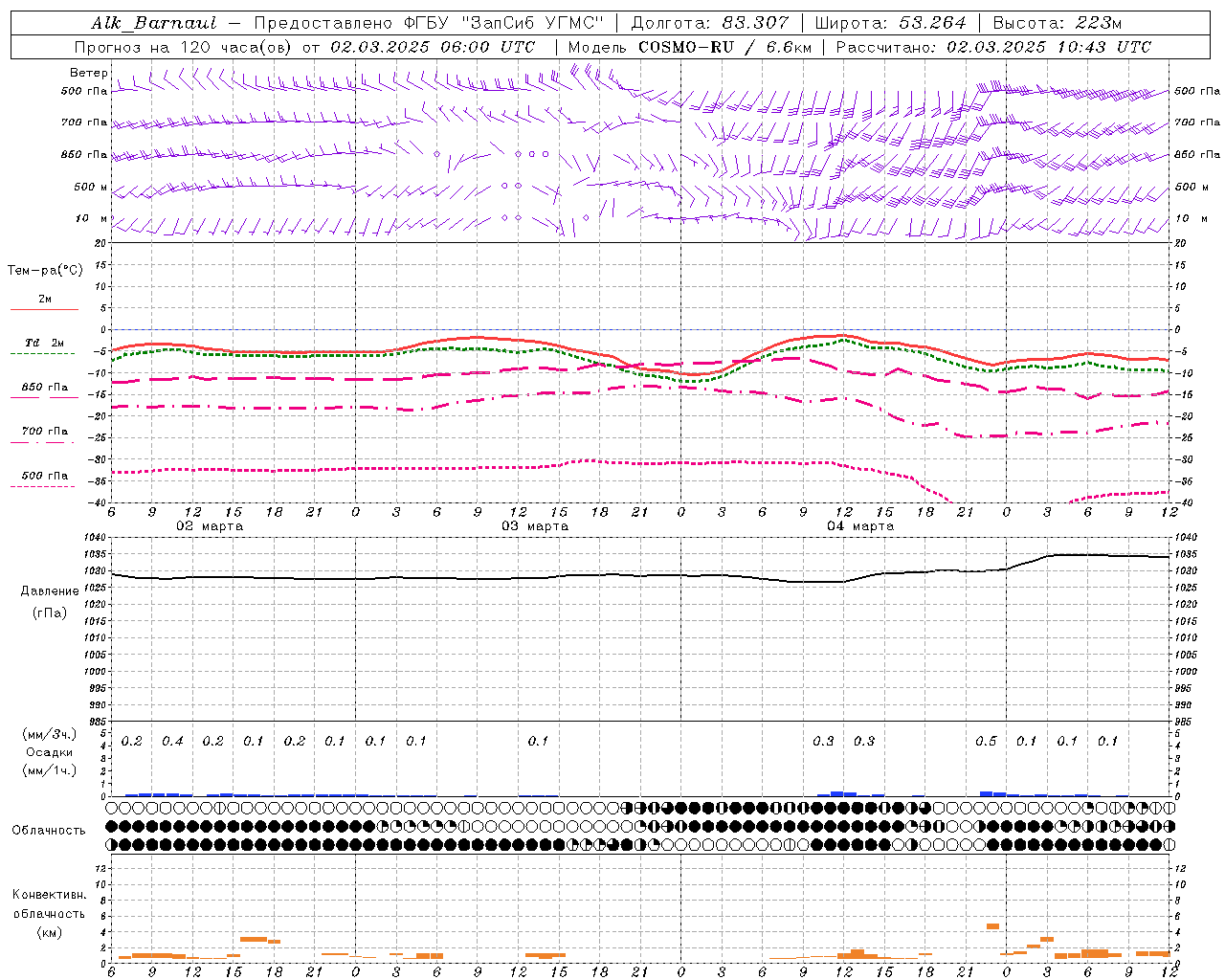Click the "Осадки" precipitation label
This screenshot has height=980, width=1225.
coord(50,752)
